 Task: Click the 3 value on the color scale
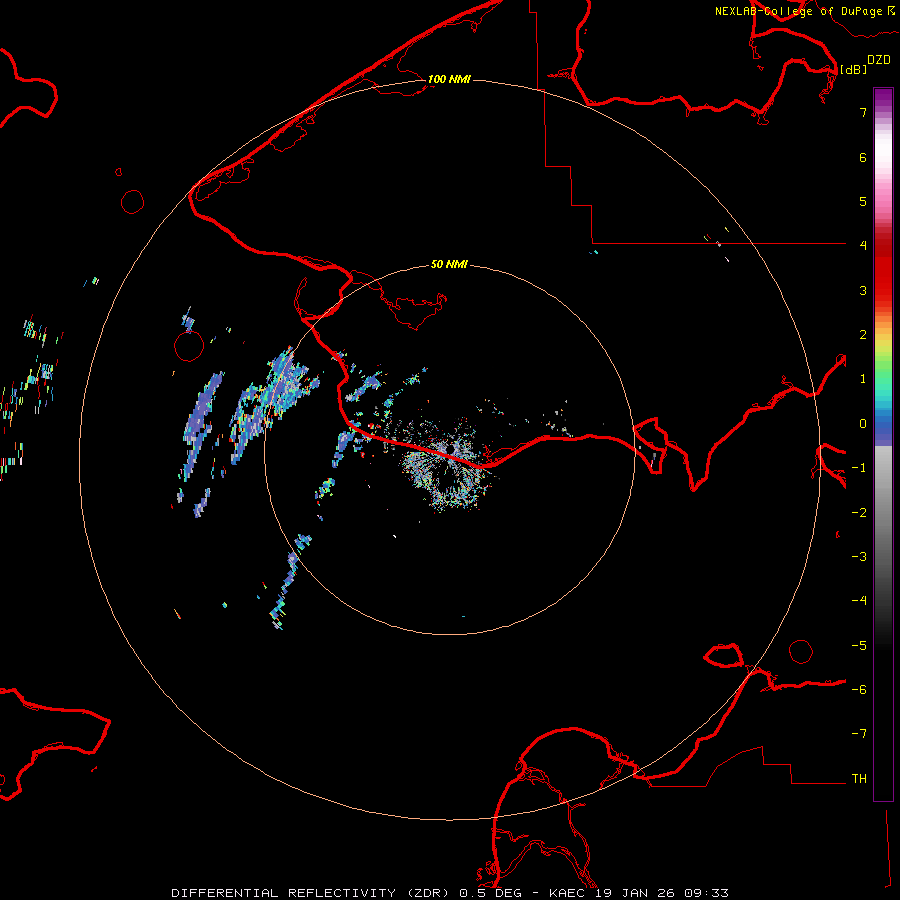tap(863, 290)
